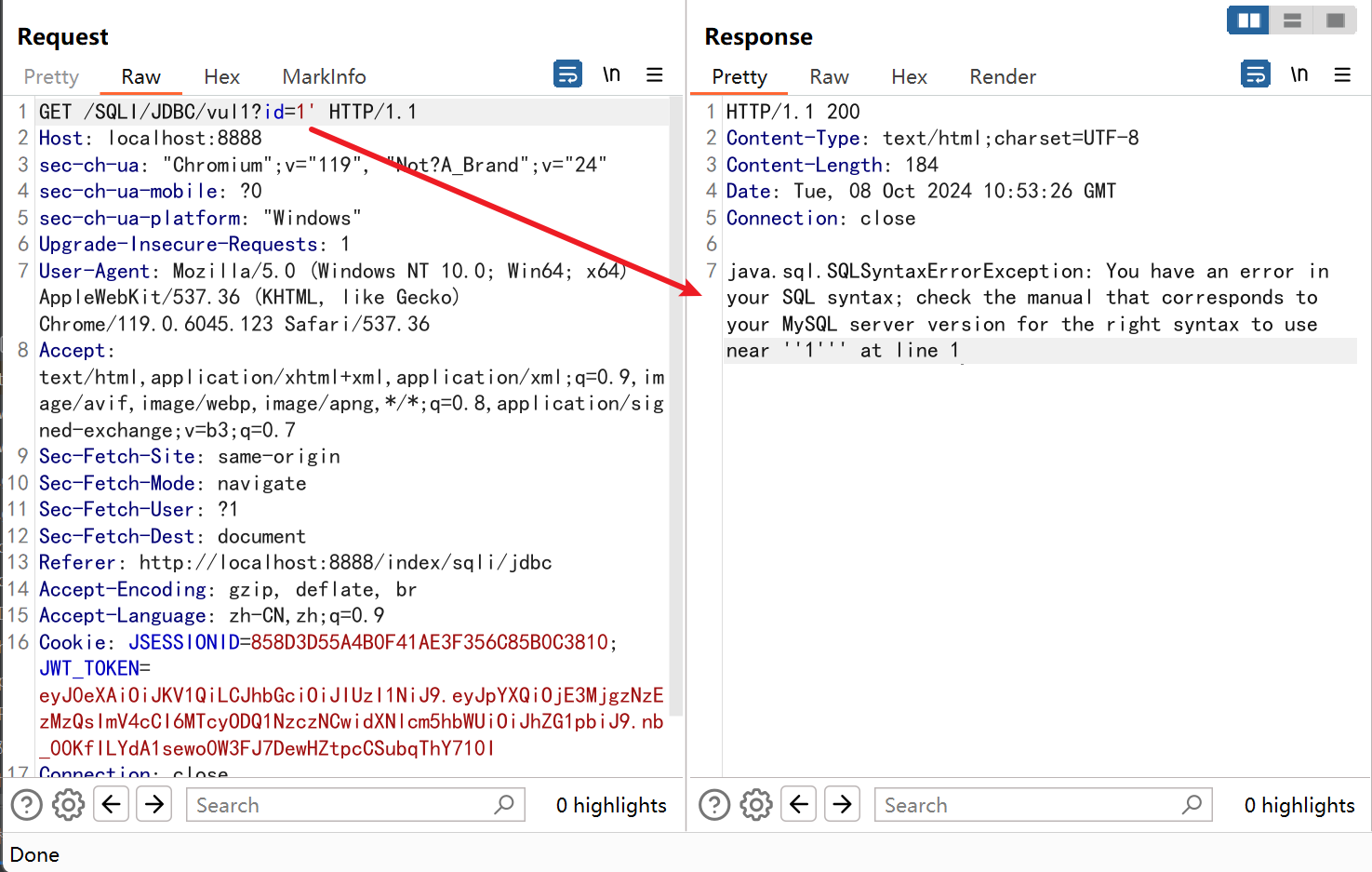Go to next match in Request

tap(154, 804)
